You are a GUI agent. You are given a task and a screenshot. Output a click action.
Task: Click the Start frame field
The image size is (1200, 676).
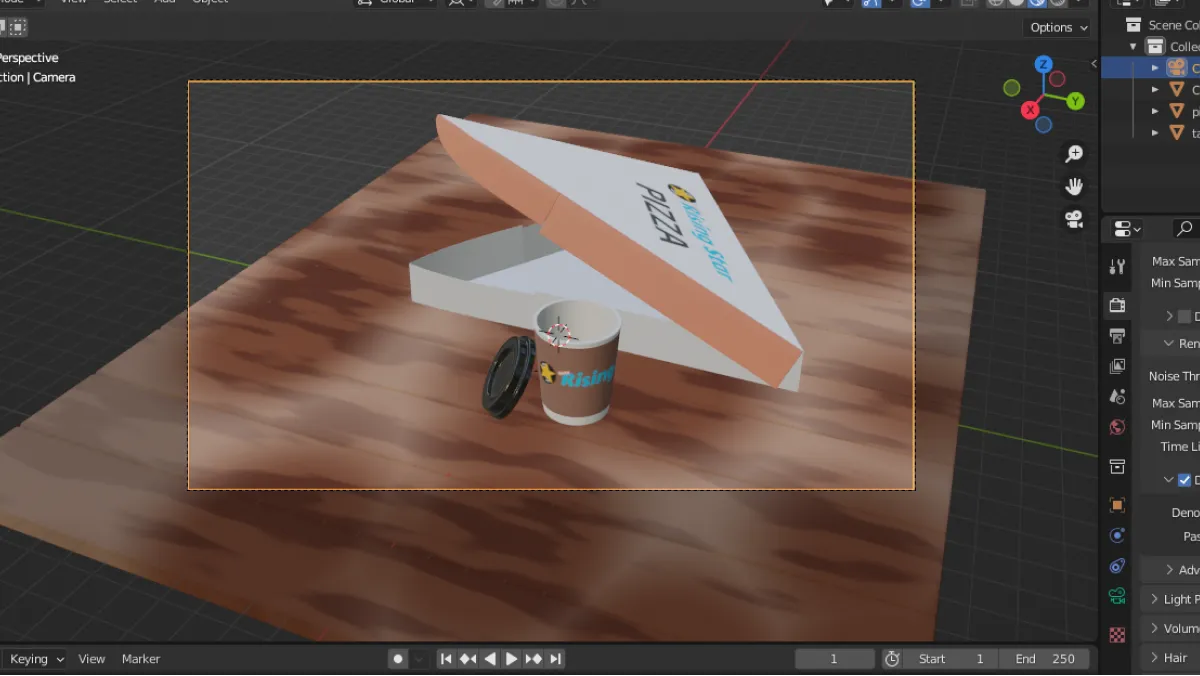953,659
